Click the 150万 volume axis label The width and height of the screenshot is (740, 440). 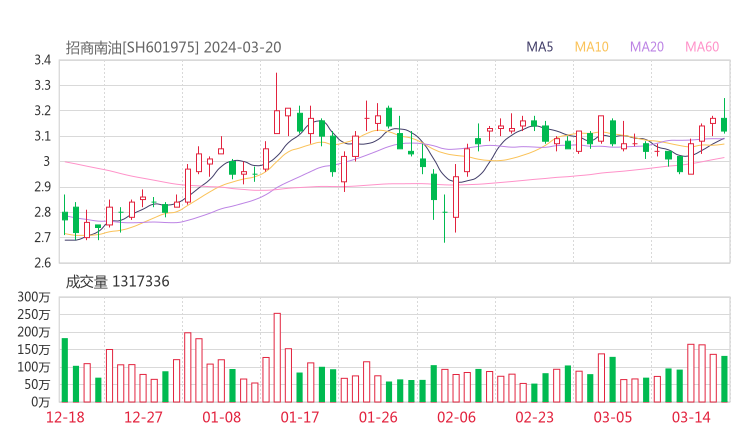click(x=34, y=349)
